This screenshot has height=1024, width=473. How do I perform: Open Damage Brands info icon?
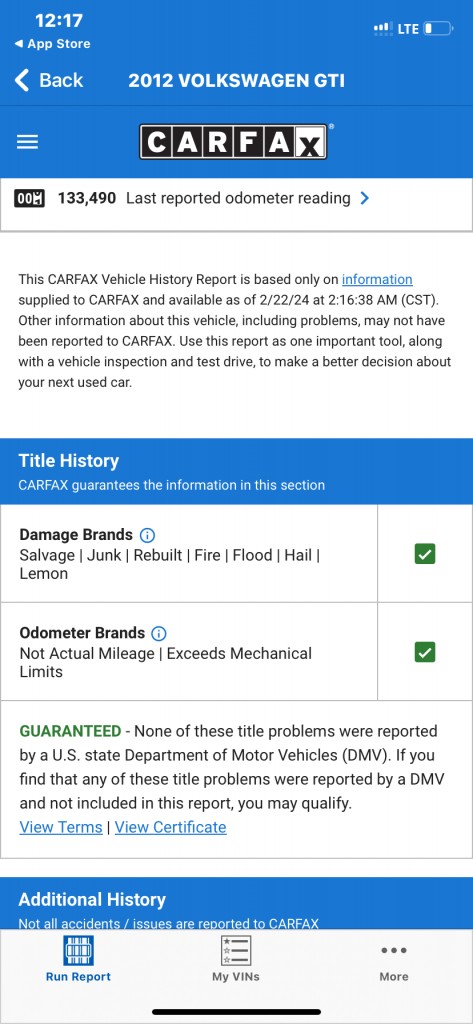(148, 536)
